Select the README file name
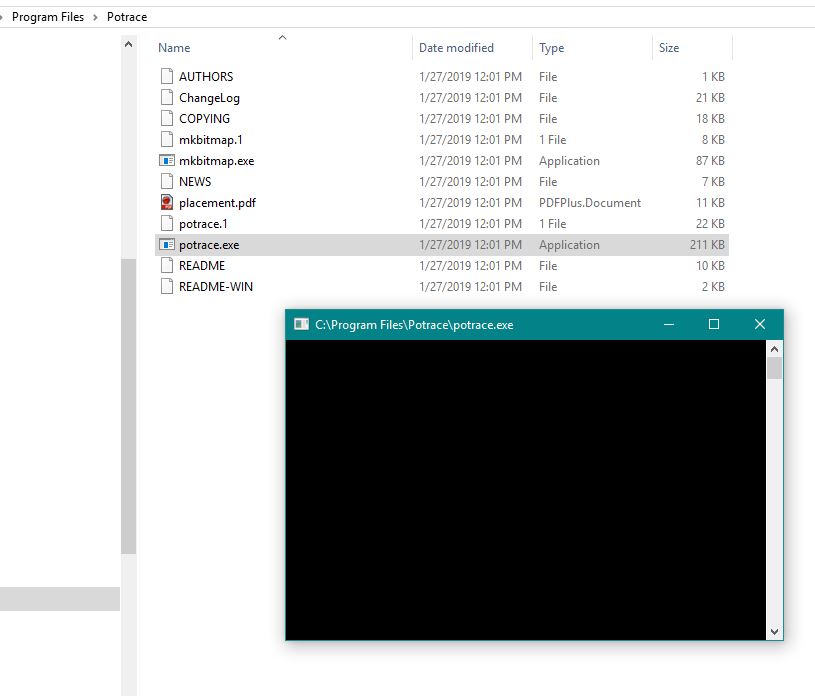 click(x=202, y=266)
